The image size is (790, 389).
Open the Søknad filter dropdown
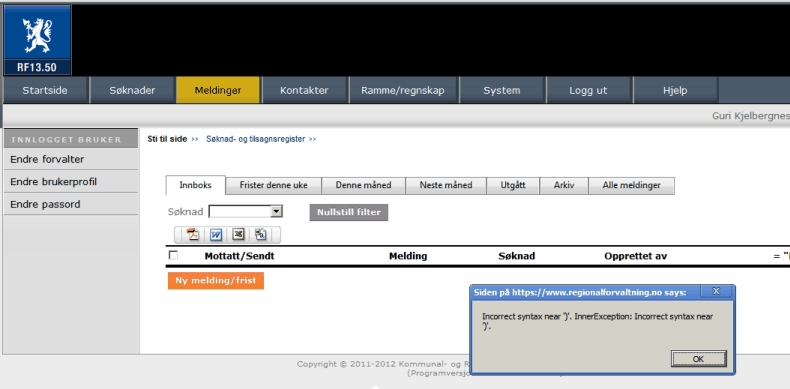pos(276,212)
